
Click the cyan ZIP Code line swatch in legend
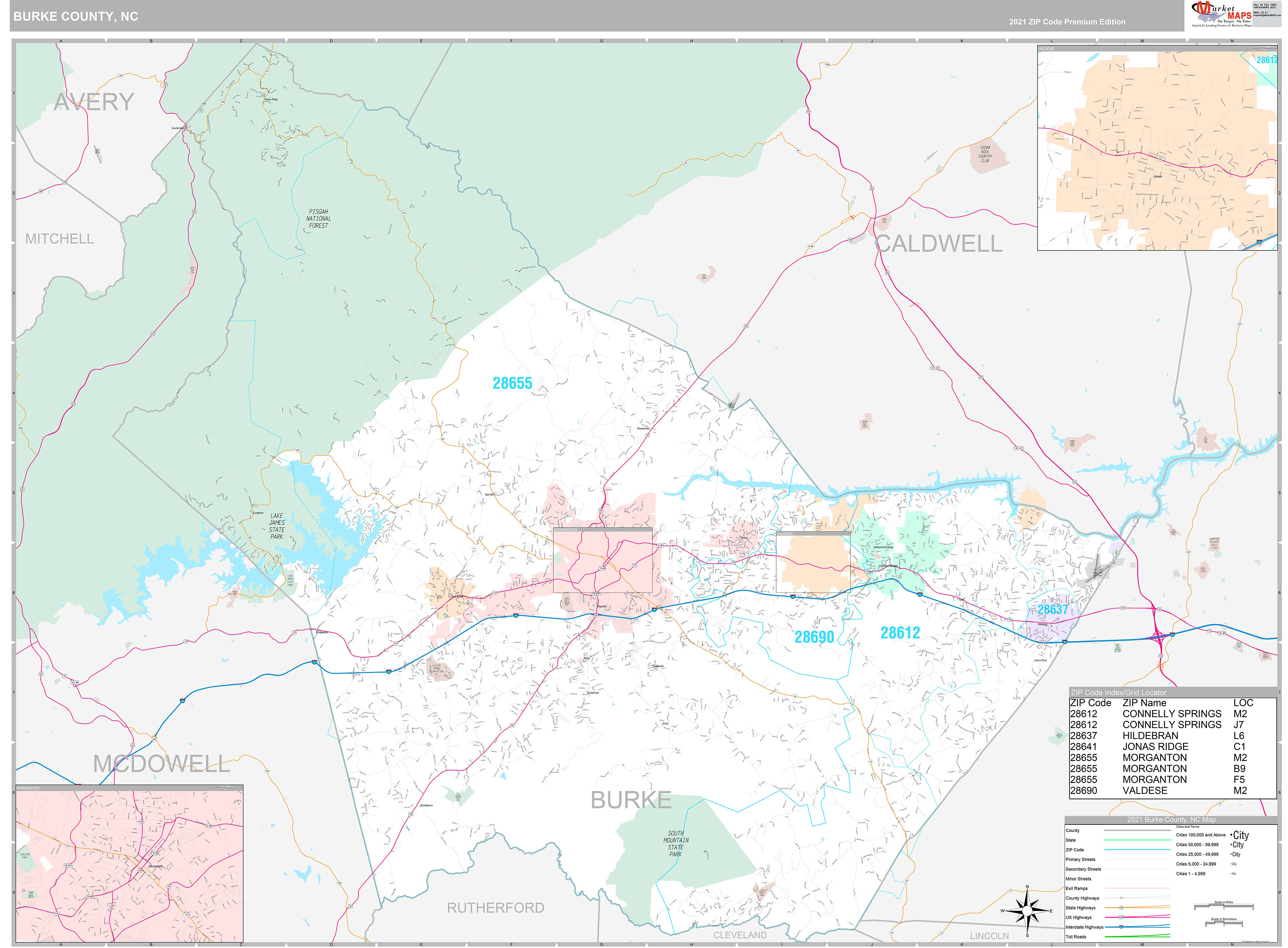click(x=1137, y=850)
